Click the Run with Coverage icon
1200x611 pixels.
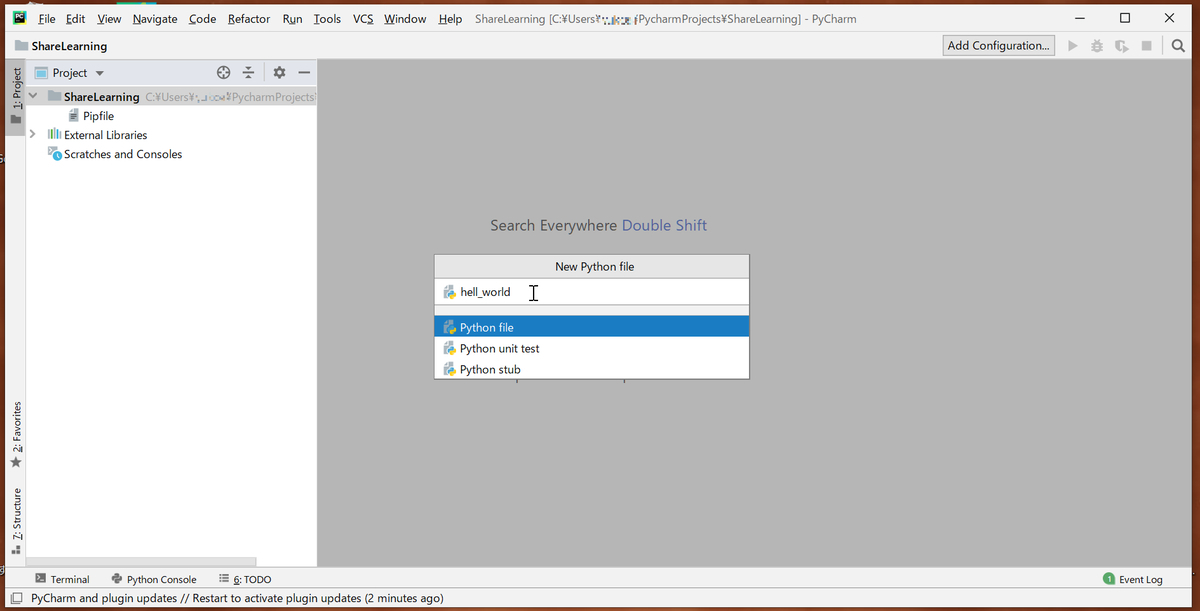1122,46
